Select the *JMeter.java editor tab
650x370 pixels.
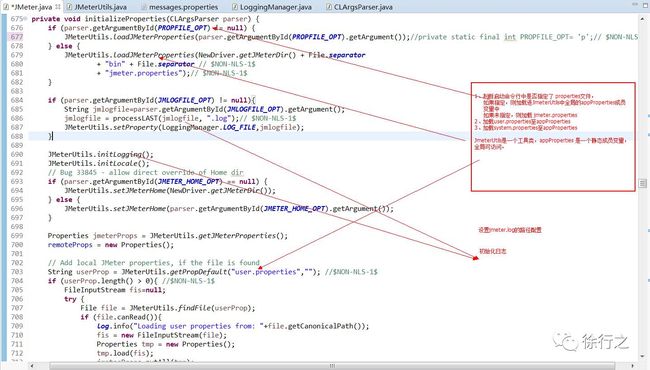31,7
